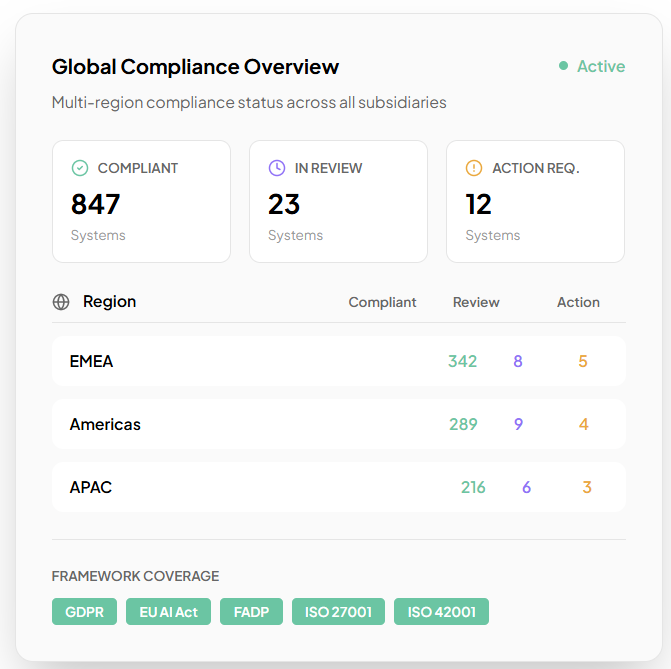Click the EU AI Act framework tag
The height and width of the screenshot is (669, 671).
[x=168, y=612]
